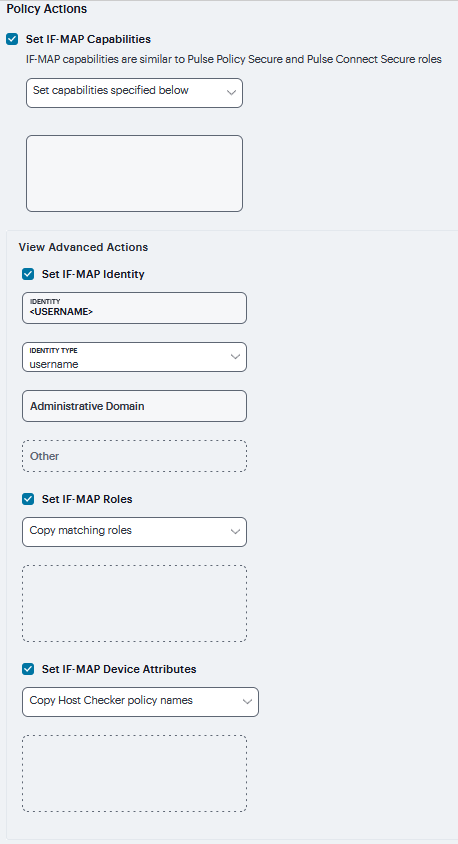The image size is (458, 844).
Task: Click the chevron icon in roles dropdown
Action: pos(235,532)
